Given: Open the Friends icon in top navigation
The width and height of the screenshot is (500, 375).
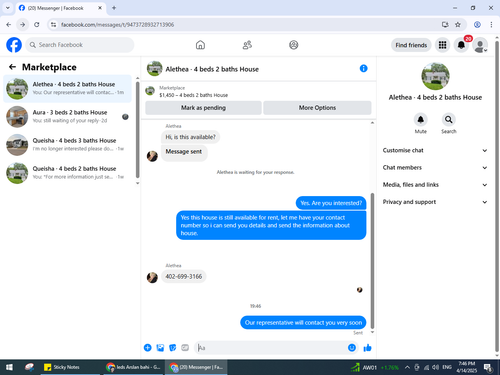Looking at the screenshot, I should (247, 45).
